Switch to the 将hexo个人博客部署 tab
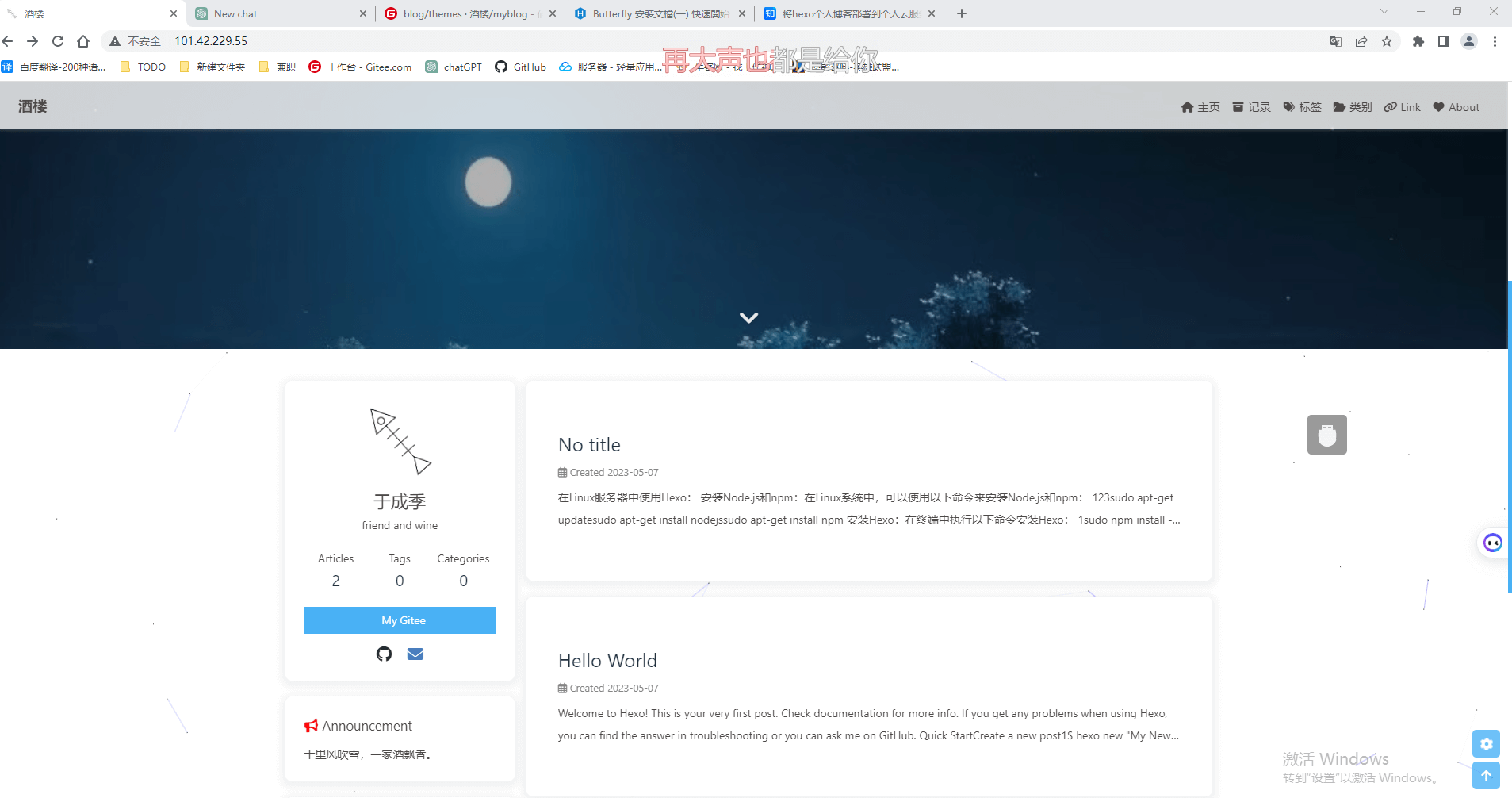This screenshot has width=1512, height=798. [x=849, y=13]
